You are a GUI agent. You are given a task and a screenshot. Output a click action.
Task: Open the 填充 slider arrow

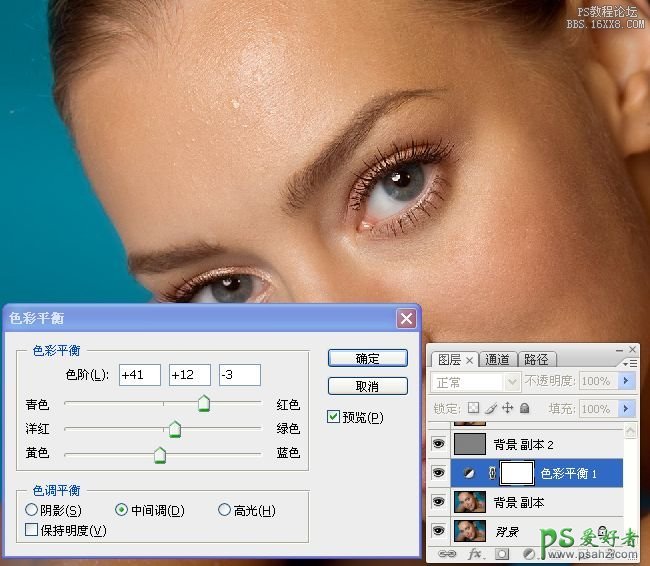(x=626, y=409)
